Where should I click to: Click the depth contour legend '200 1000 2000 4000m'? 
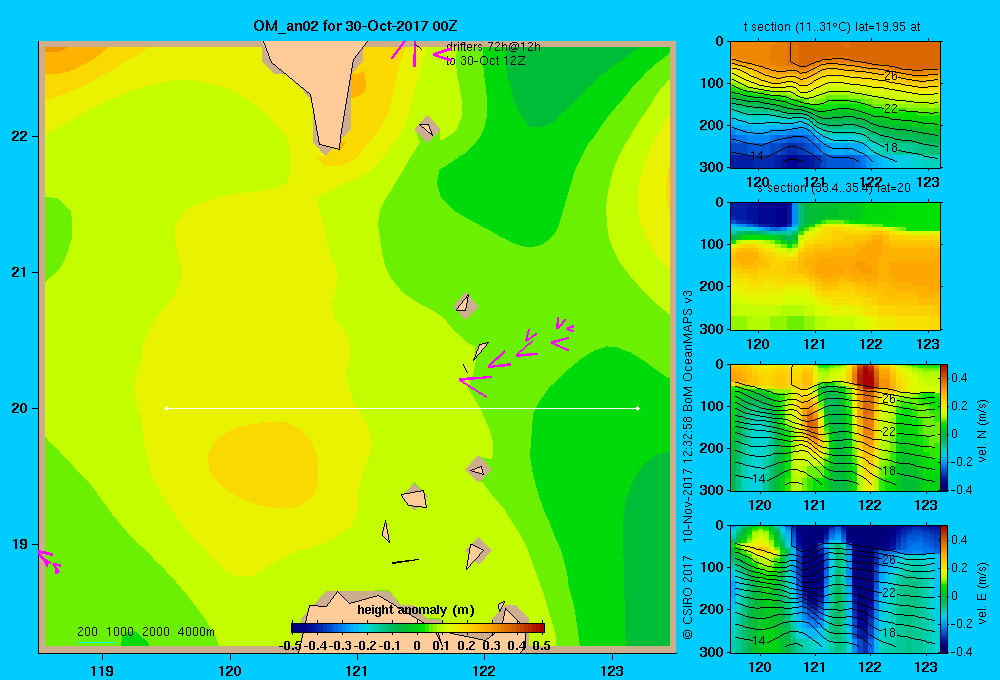[146, 632]
